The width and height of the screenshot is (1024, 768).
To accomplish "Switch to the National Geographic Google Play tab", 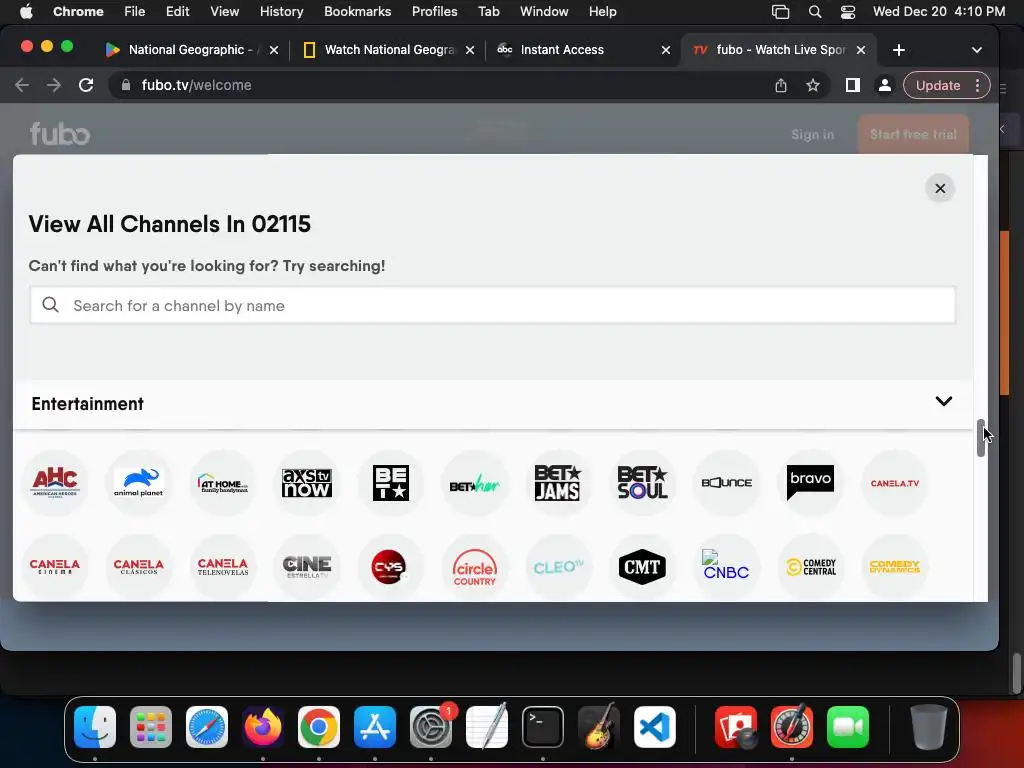I will point(191,50).
